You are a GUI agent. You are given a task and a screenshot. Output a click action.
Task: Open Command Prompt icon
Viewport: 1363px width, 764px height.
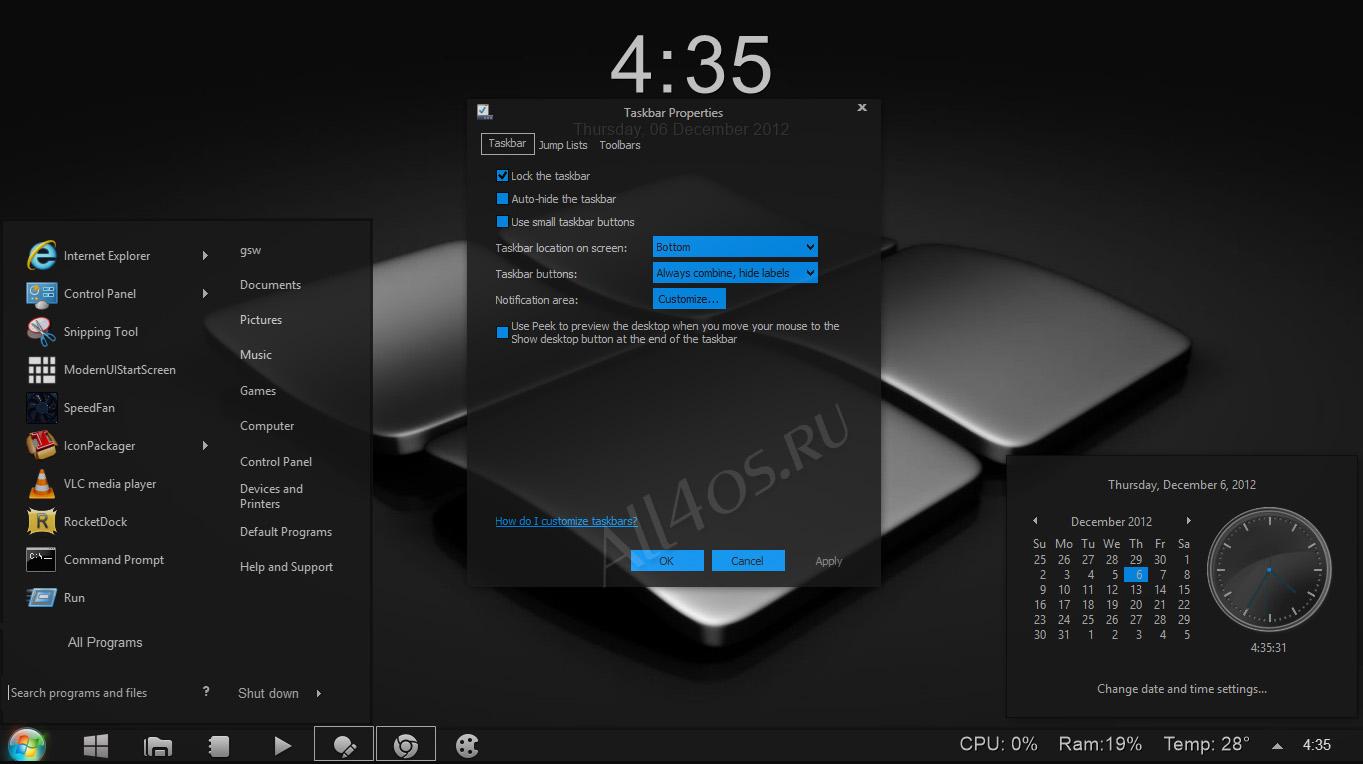(41, 560)
